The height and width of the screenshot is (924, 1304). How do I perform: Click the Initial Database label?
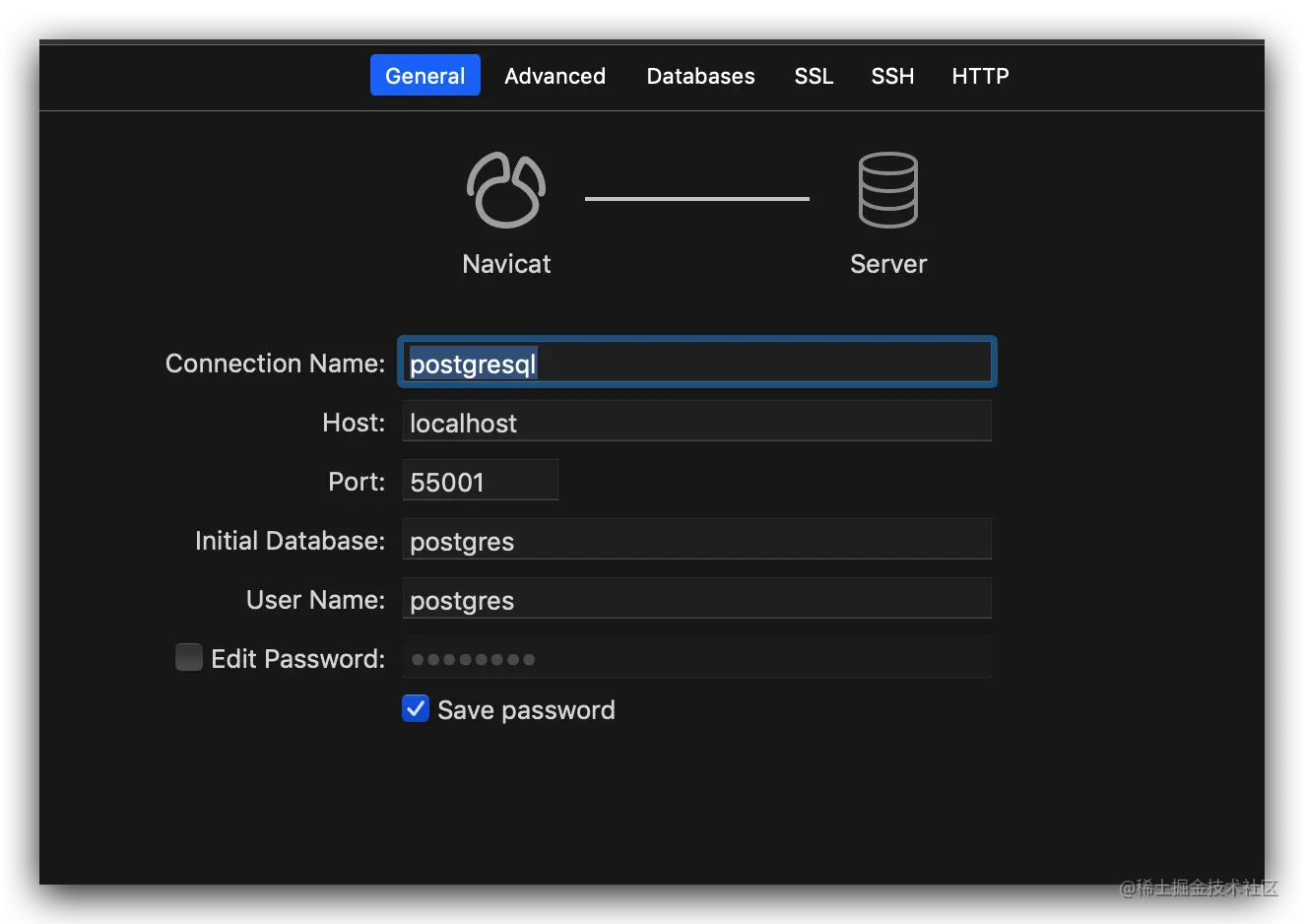tap(290, 541)
